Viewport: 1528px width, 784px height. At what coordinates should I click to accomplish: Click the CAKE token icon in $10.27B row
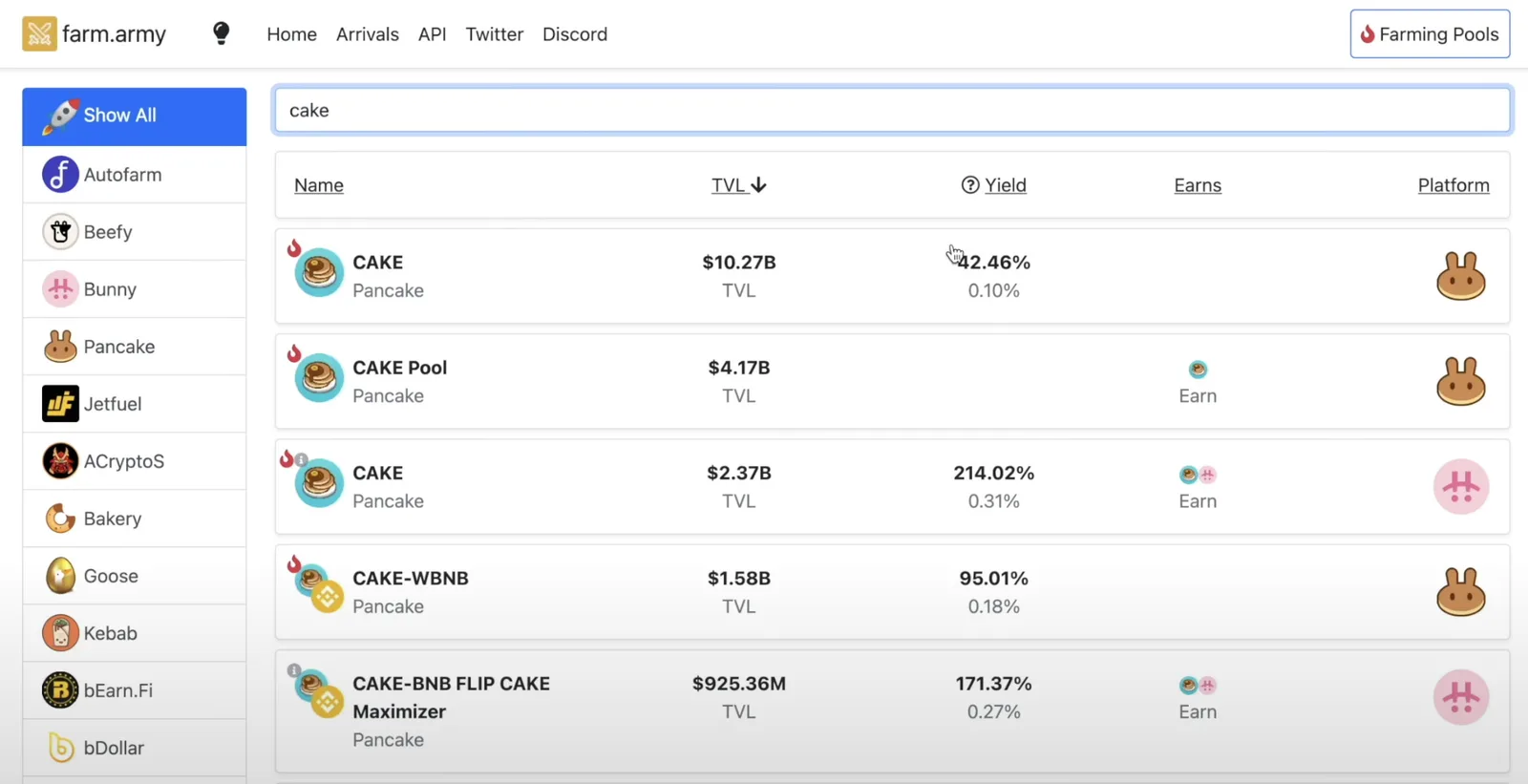319,273
